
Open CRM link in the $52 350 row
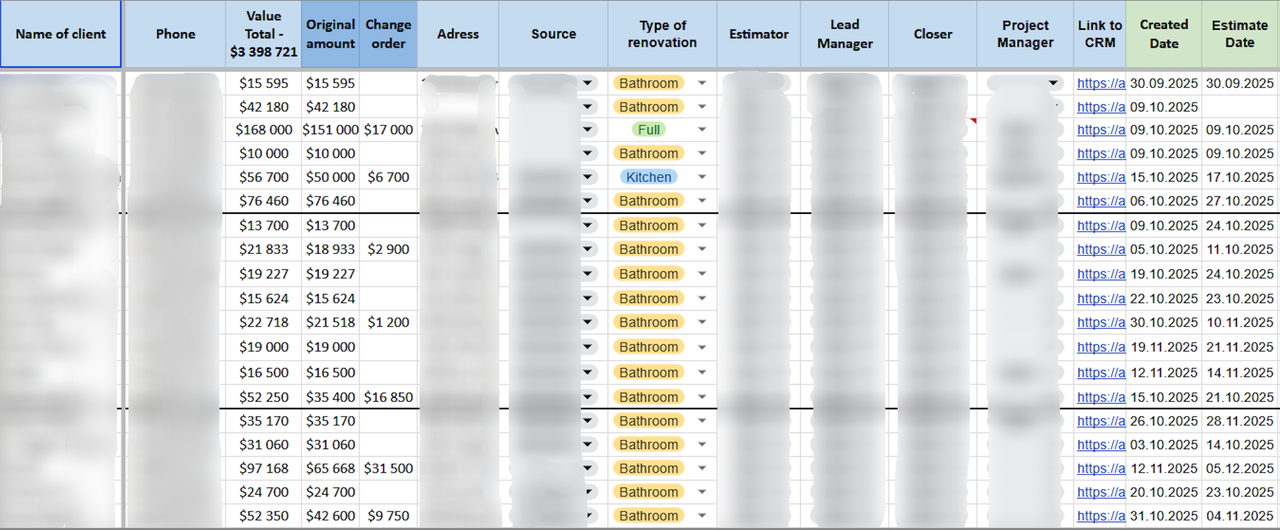1101,517
